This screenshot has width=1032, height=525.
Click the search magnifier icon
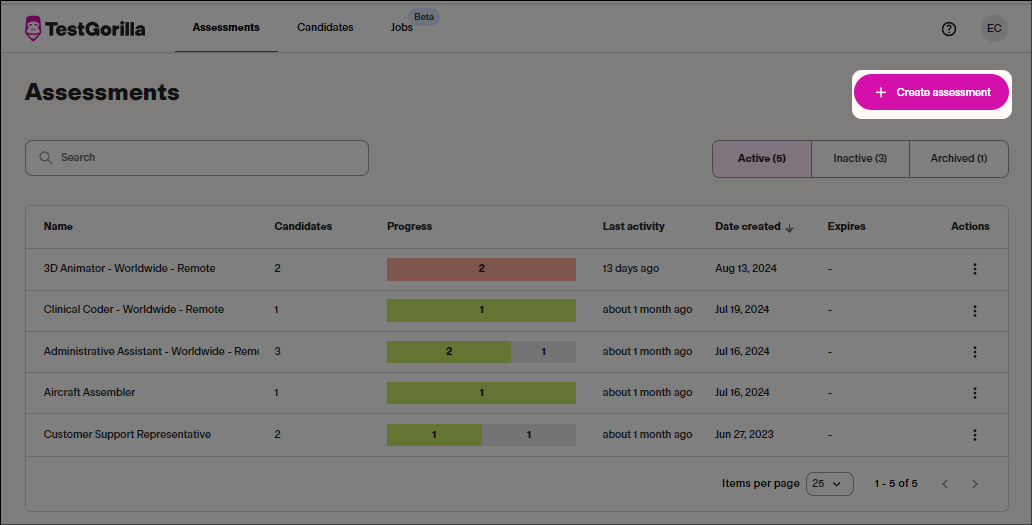click(45, 158)
